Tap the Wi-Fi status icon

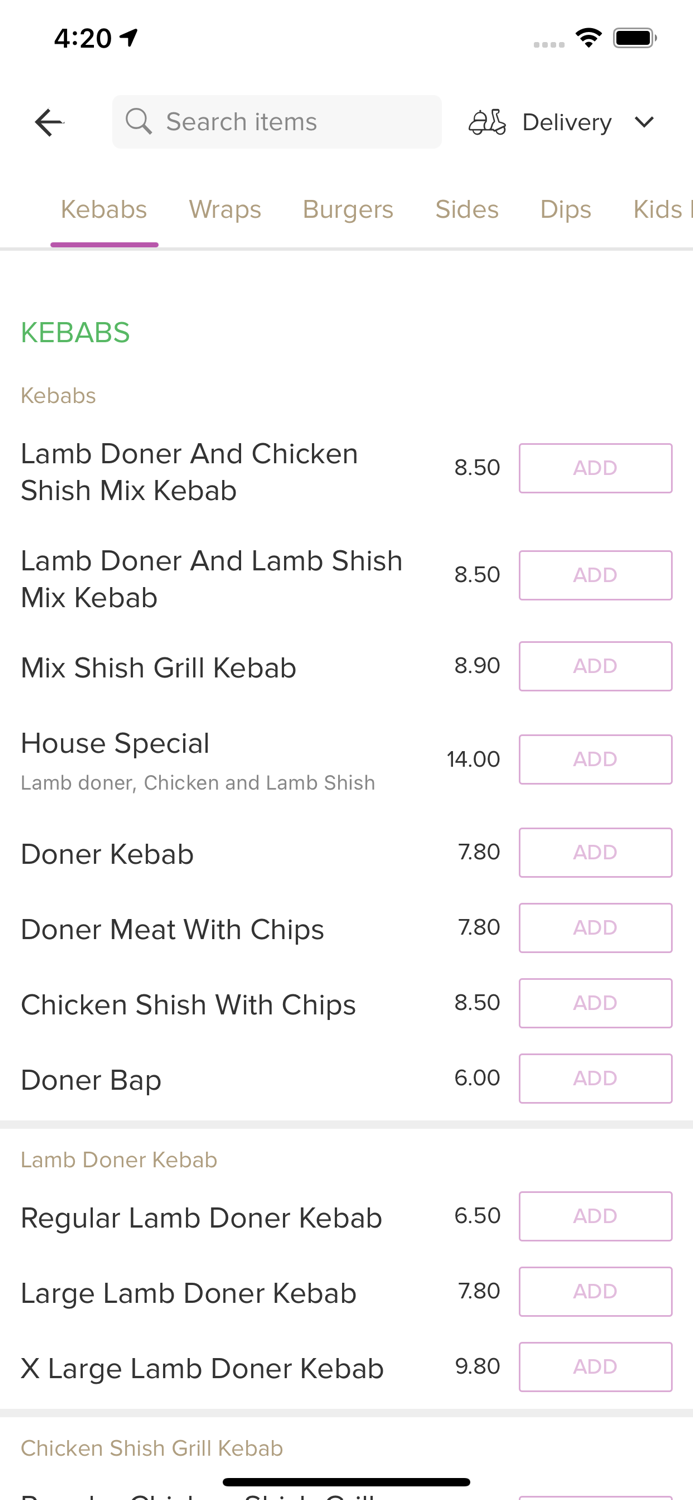click(x=589, y=38)
